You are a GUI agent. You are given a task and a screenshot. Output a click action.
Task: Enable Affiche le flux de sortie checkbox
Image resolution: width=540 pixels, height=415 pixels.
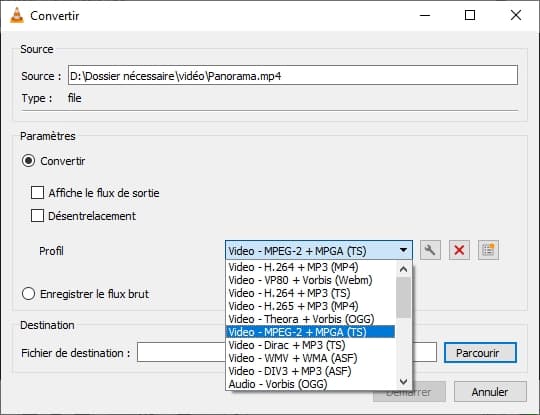37,193
